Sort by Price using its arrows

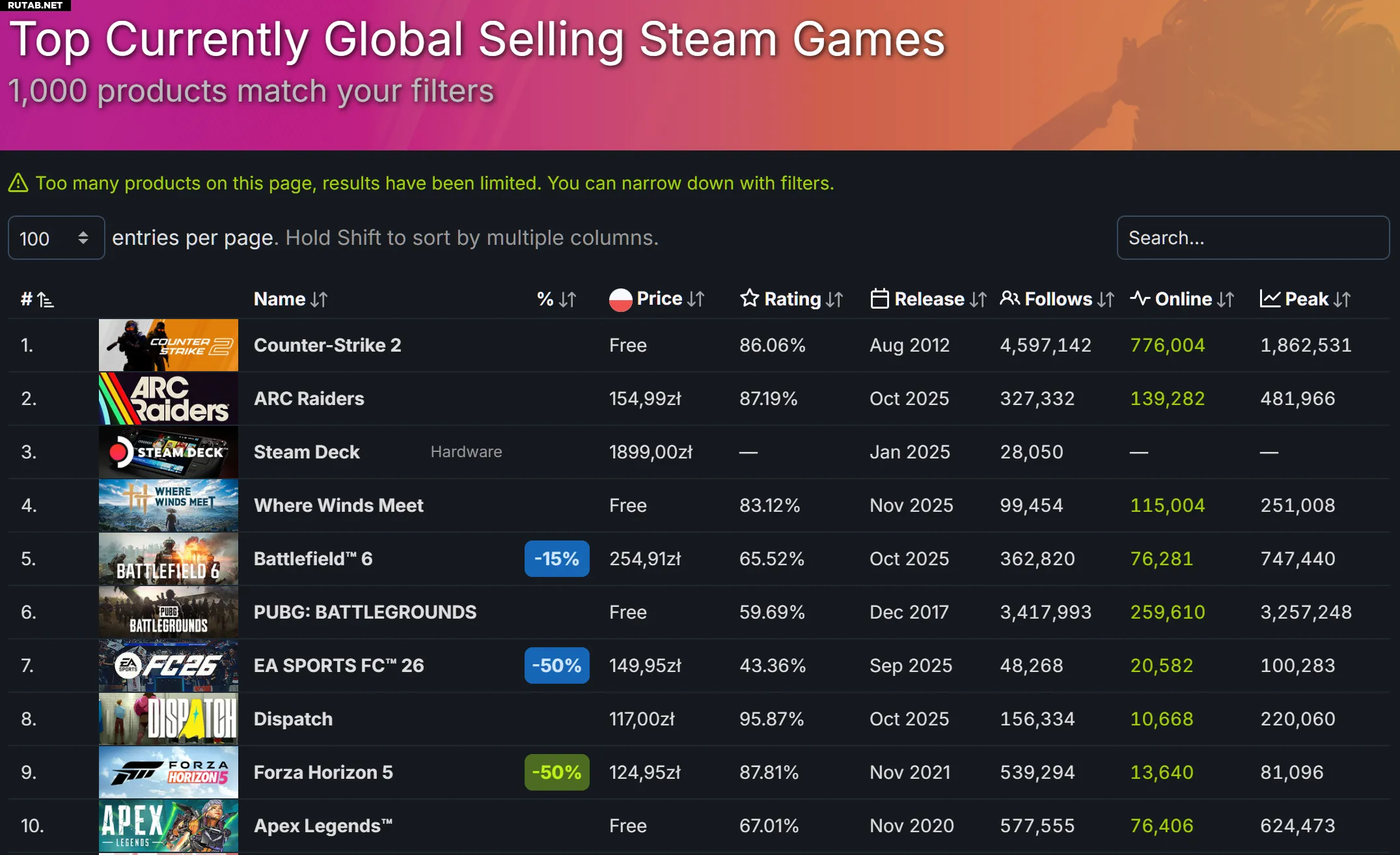coord(696,299)
